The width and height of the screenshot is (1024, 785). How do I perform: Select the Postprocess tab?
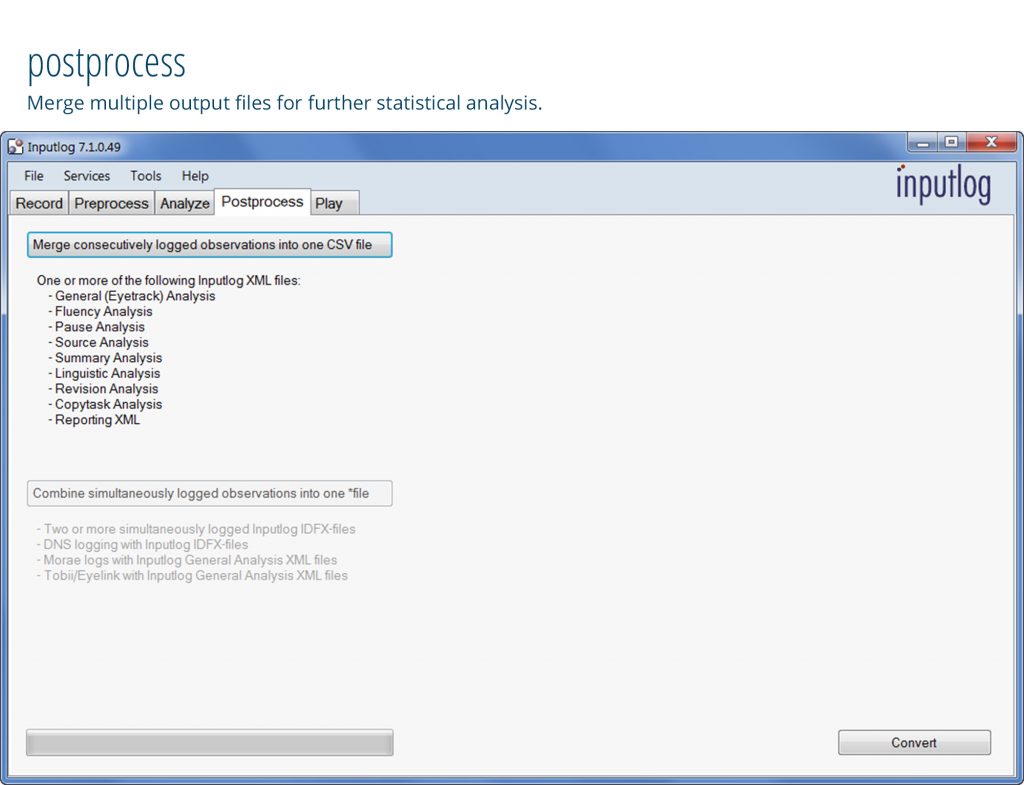[262, 202]
